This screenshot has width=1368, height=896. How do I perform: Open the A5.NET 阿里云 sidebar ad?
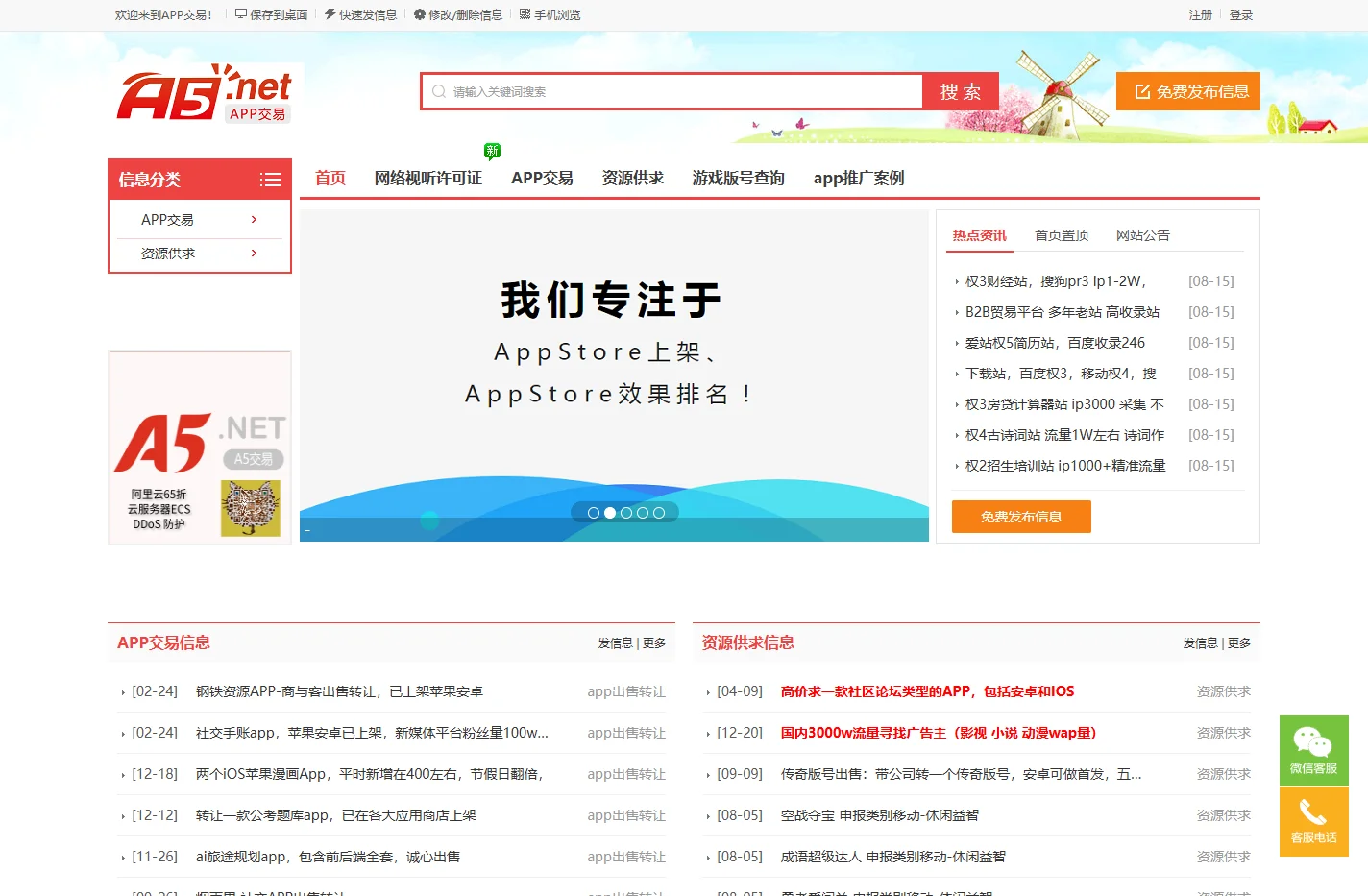[x=200, y=448]
